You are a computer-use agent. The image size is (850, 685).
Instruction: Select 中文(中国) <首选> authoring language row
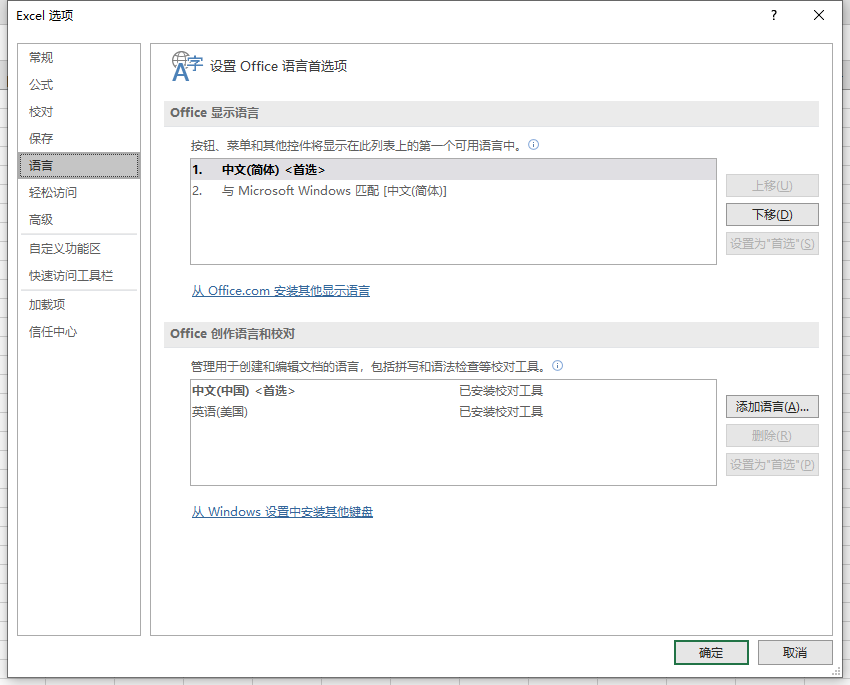453,391
